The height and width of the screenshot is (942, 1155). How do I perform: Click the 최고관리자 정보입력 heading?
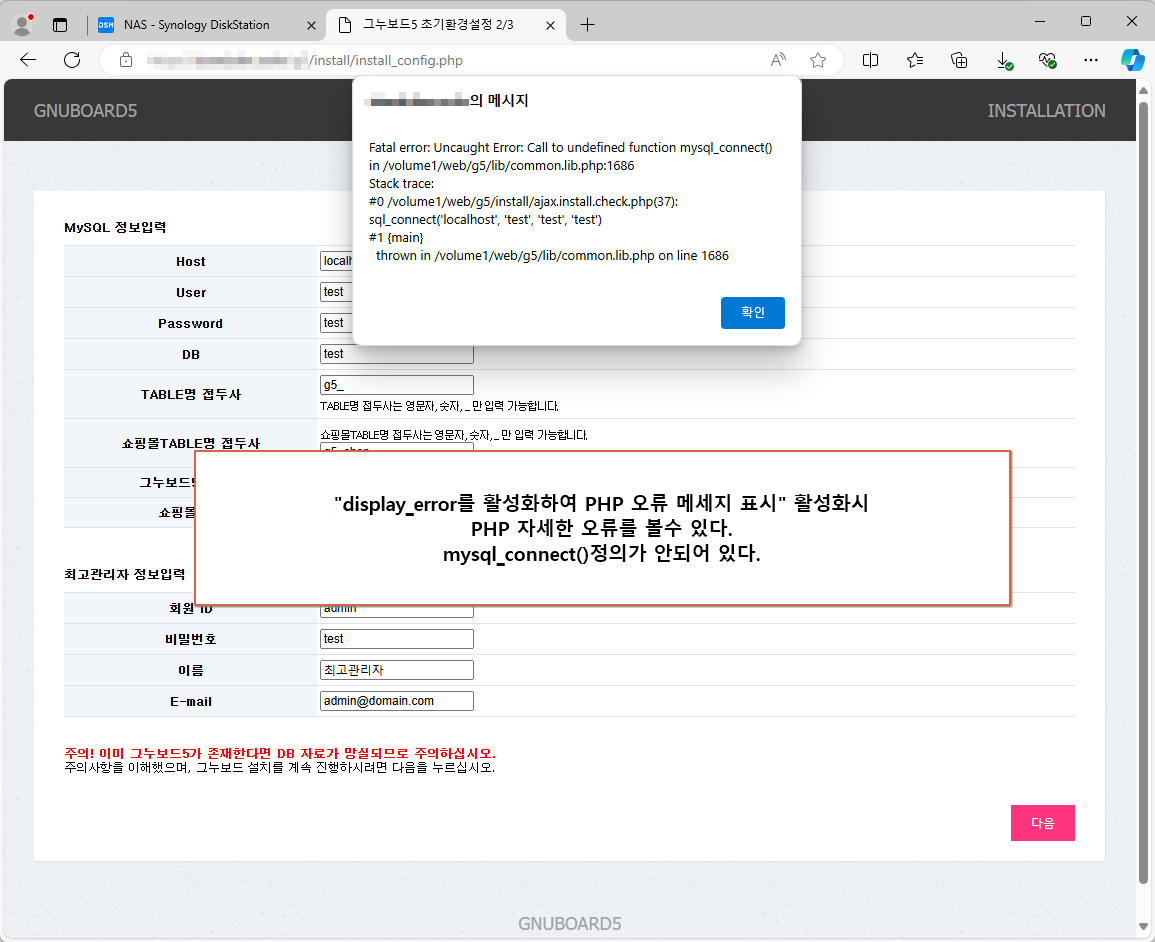click(x=124, y=574)
